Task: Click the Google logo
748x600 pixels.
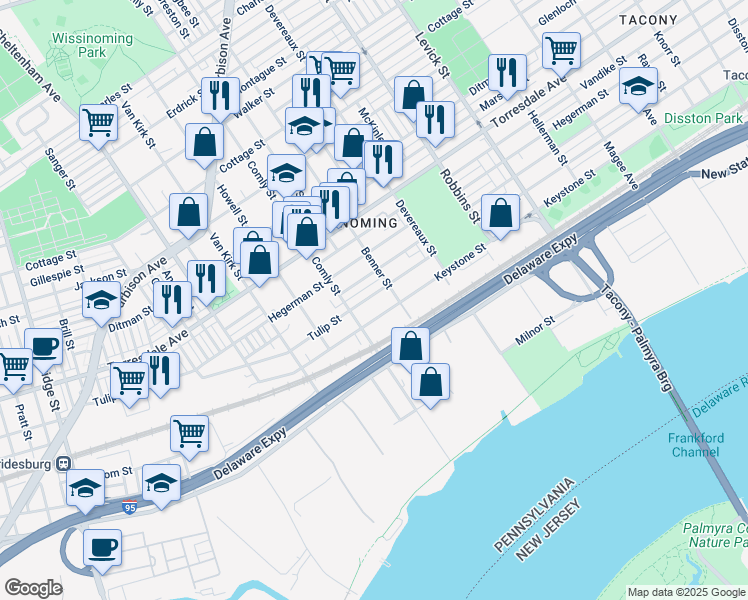Action: (33, 588)
